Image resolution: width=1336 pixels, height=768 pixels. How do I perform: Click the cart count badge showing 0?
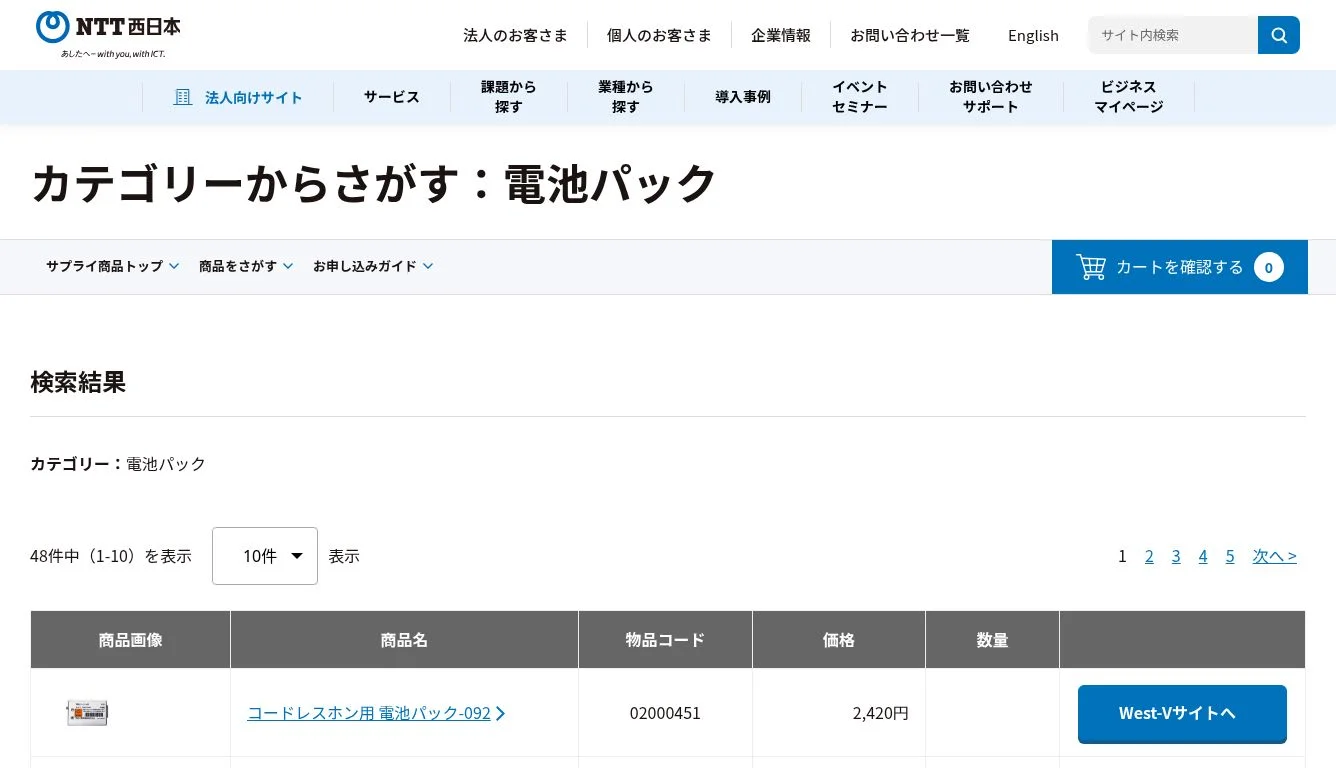pyautogui.click(x=1269, y=267)
